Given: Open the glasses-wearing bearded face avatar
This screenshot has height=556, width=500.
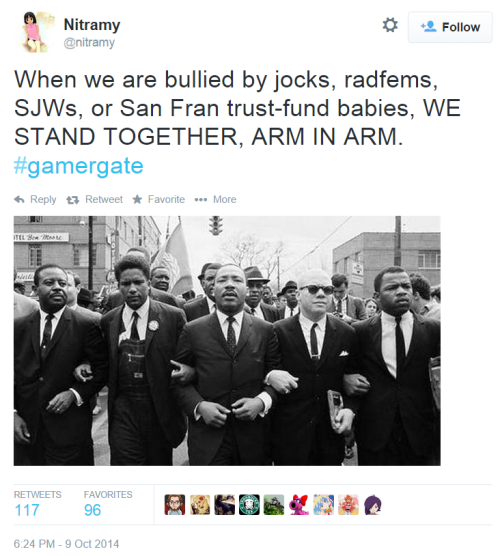Looking at the screenshot, I should [x=175, y=505].
